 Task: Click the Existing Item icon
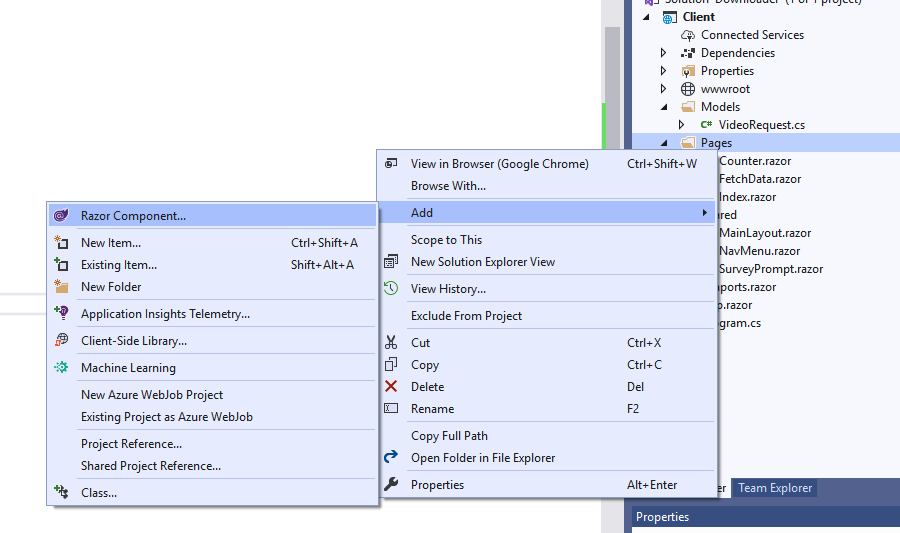pyautogui.click(x=61, y=264)
